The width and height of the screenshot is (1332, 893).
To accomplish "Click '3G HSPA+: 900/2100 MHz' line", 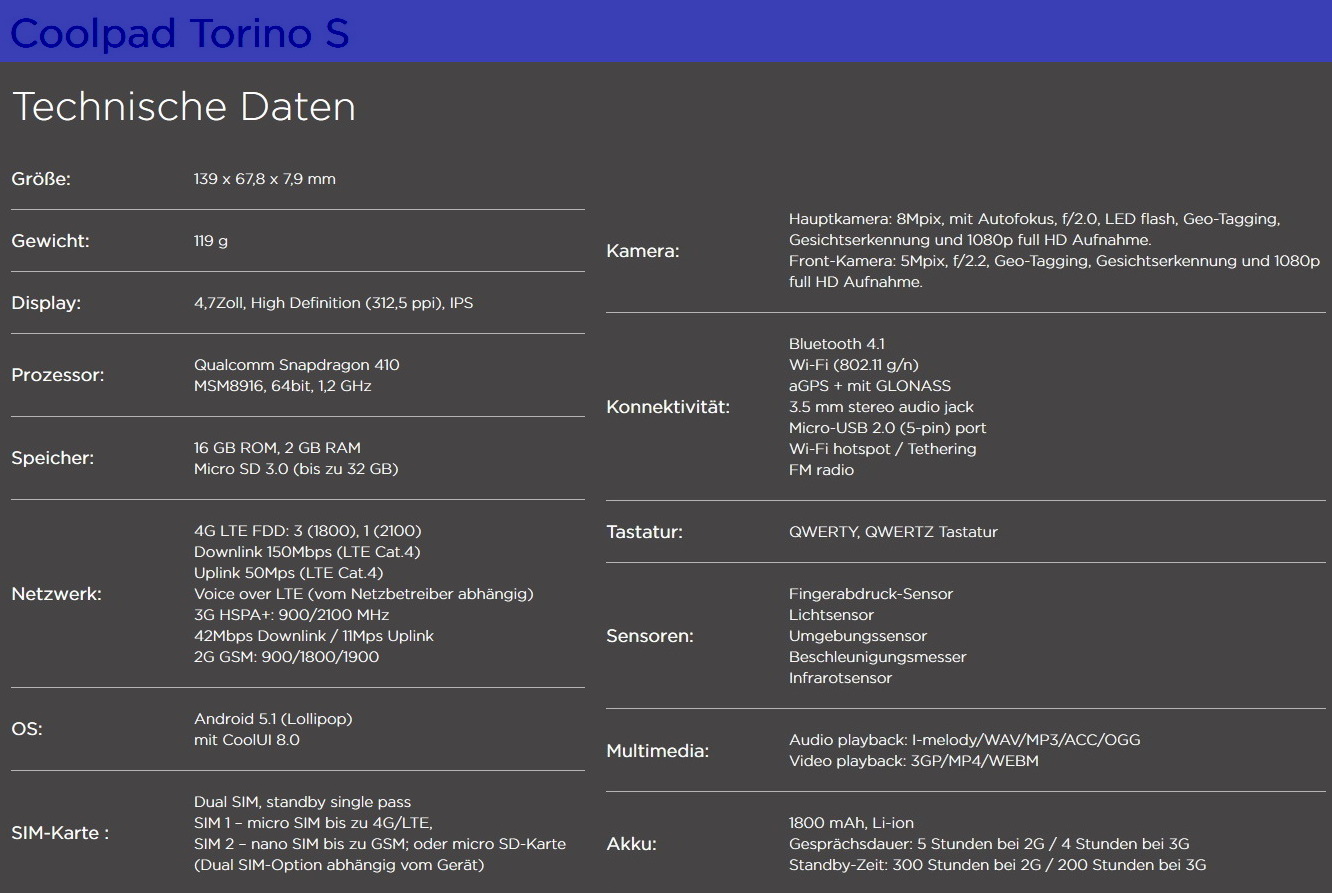I will tap(292, 615).
